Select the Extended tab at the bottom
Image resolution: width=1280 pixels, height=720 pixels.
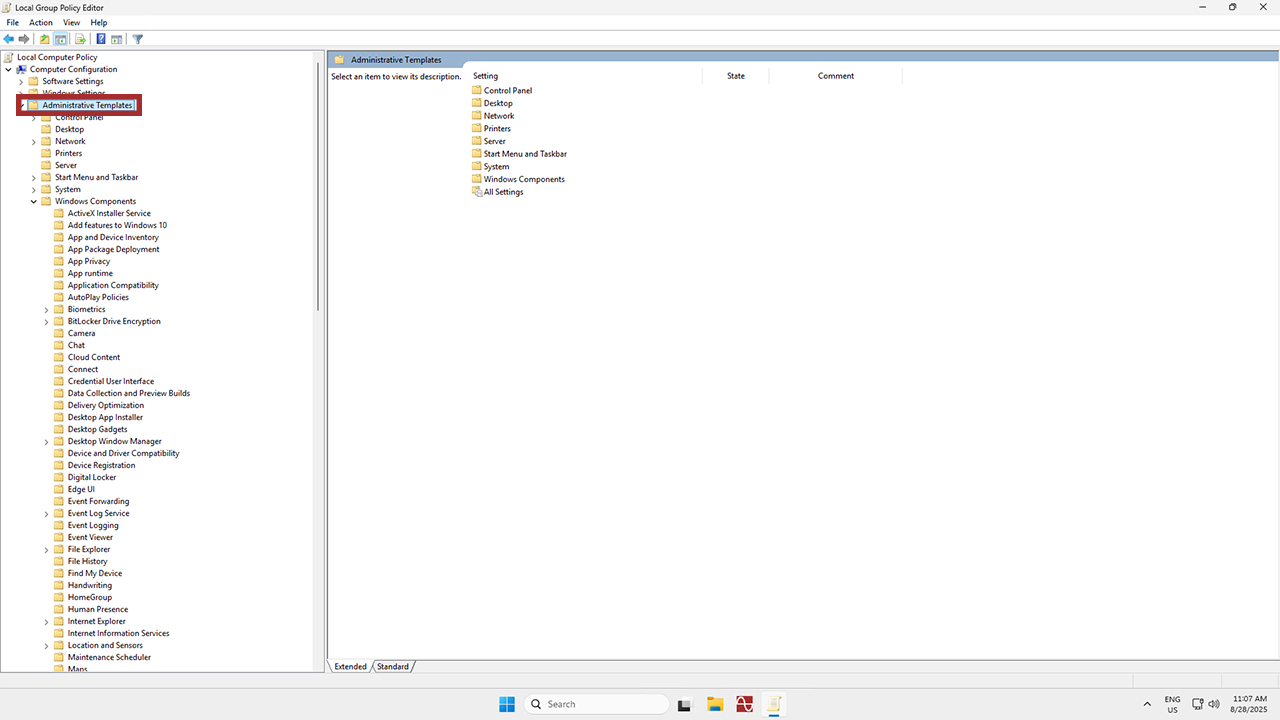[350, 666]
